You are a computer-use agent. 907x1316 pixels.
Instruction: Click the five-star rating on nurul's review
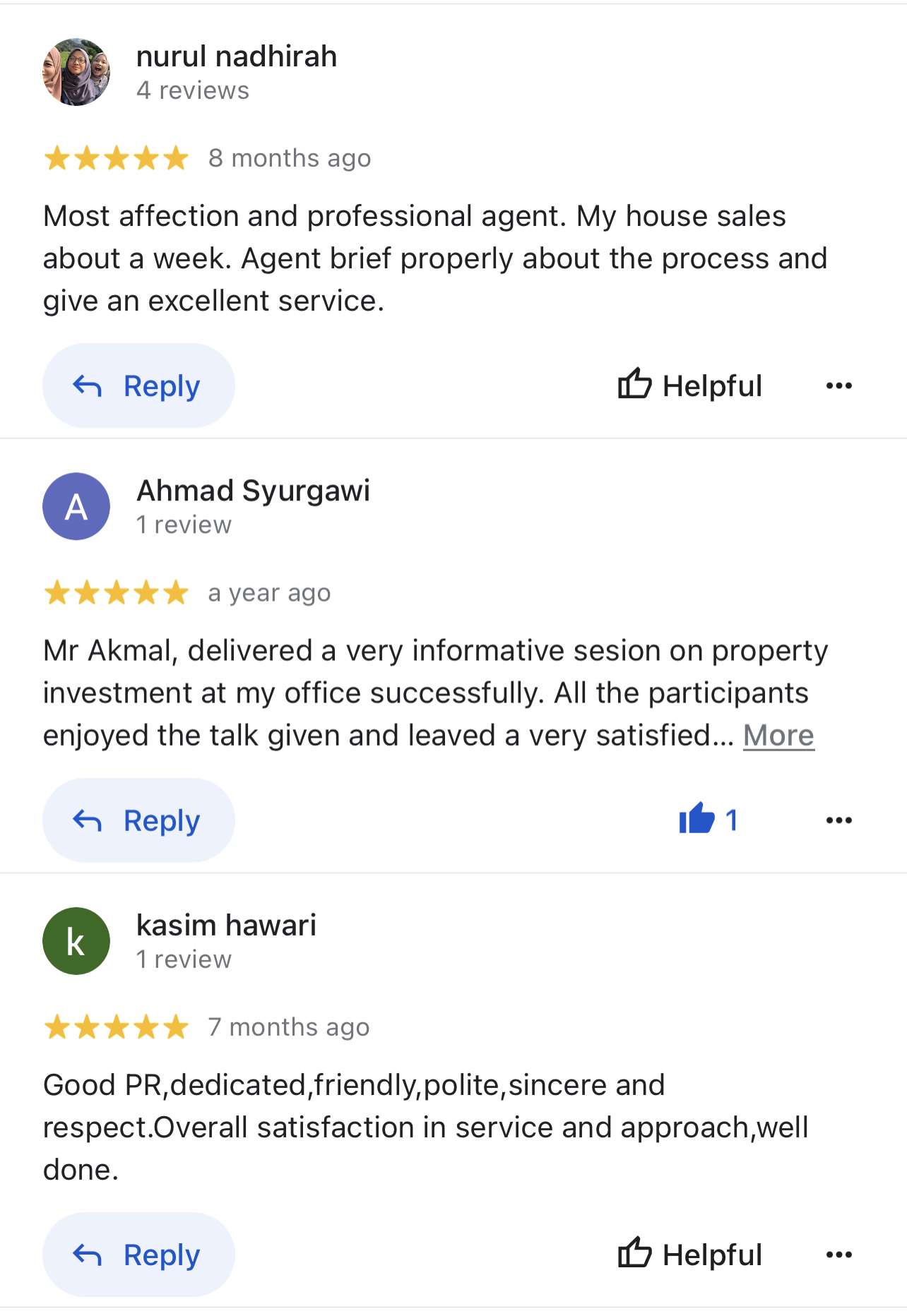(x=117, y=158)
